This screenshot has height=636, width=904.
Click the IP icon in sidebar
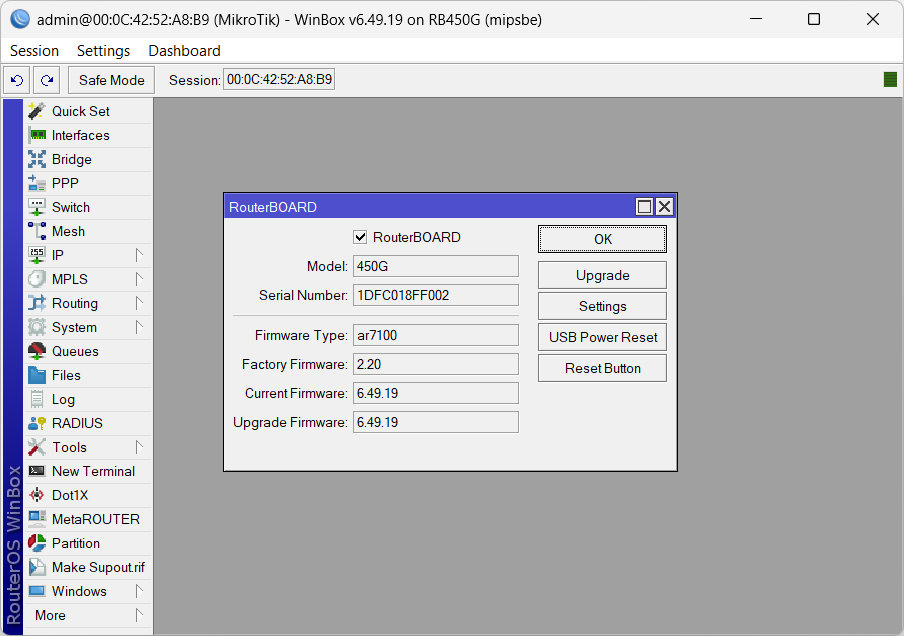click(x=37, y=255)
